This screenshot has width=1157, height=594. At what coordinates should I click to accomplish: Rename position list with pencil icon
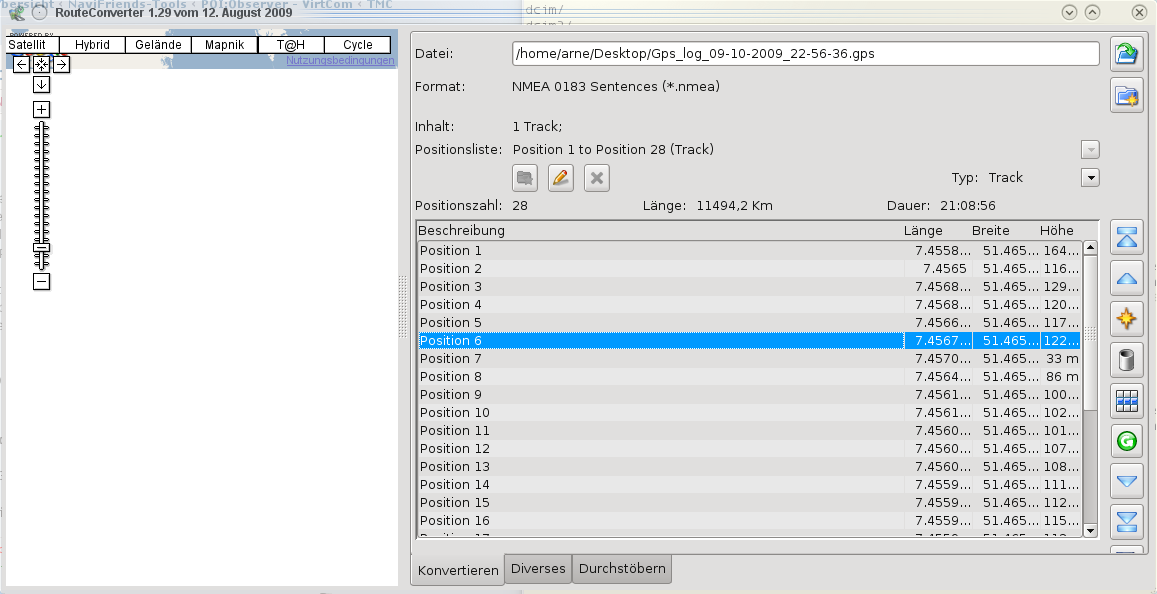tap(561, 179)
